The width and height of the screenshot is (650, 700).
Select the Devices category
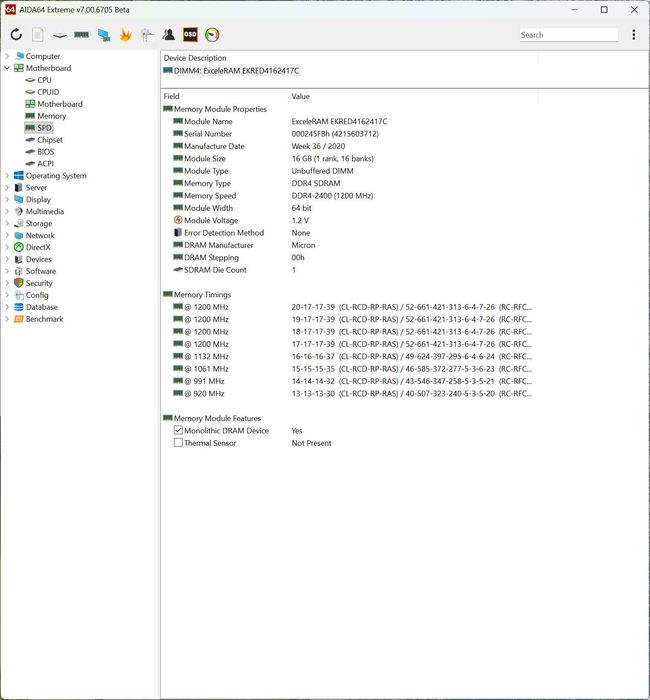click(x=38, y=259)
